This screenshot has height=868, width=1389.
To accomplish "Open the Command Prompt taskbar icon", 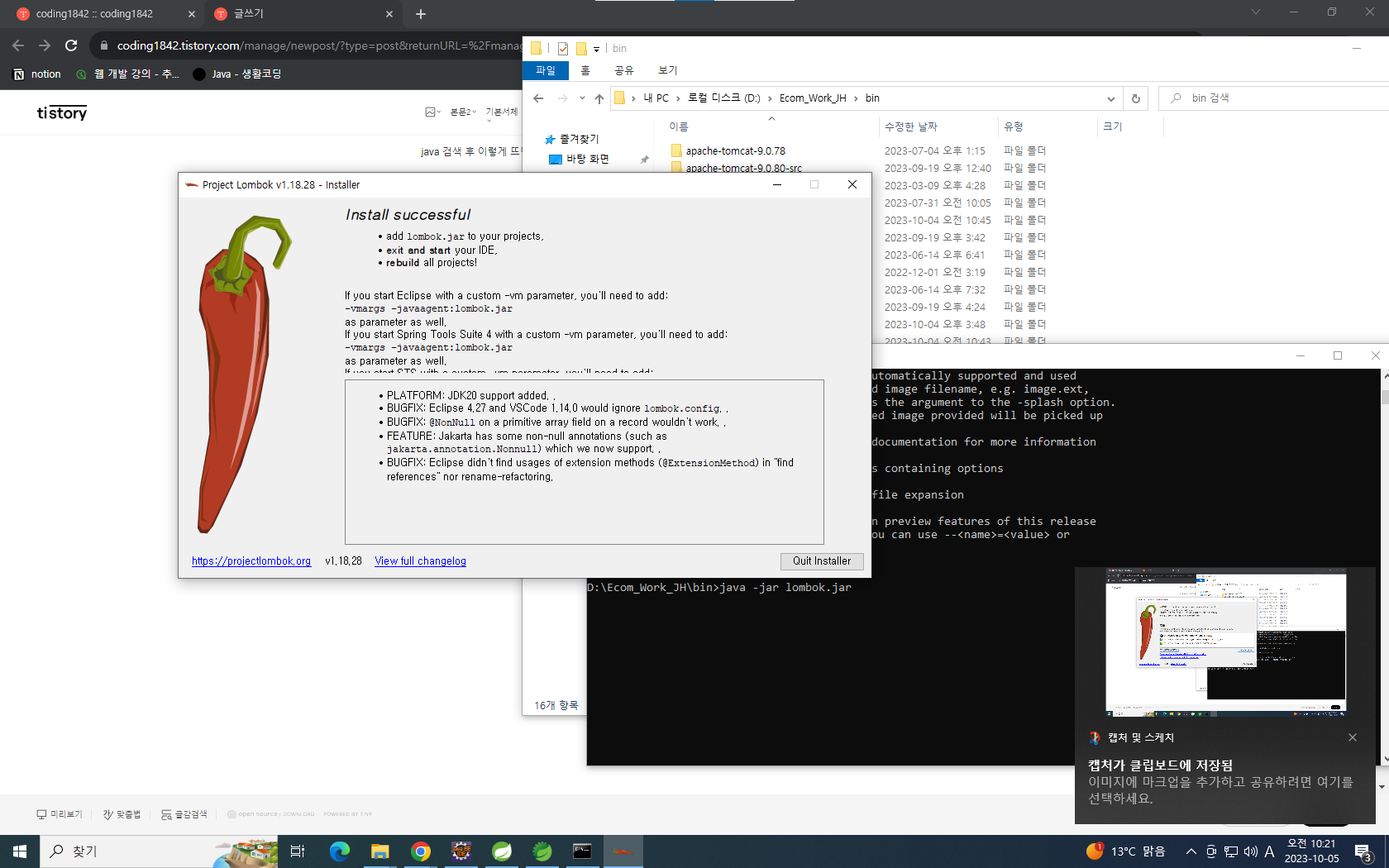I will tap(582, 851).
